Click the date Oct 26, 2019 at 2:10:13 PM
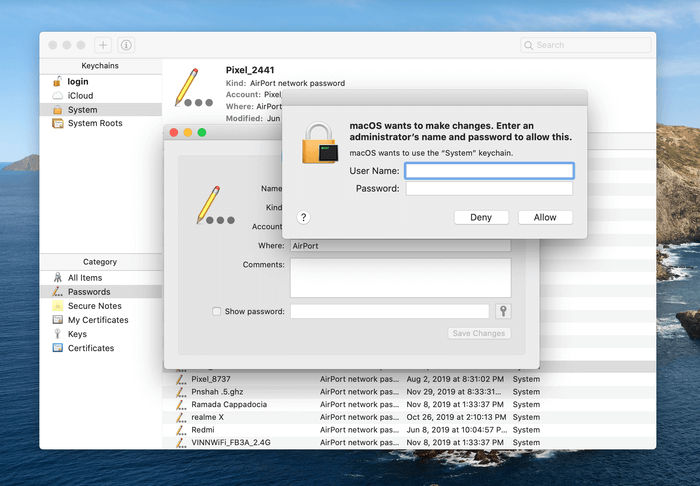Screen dimensions: 700x486 [x=456, y=417]
